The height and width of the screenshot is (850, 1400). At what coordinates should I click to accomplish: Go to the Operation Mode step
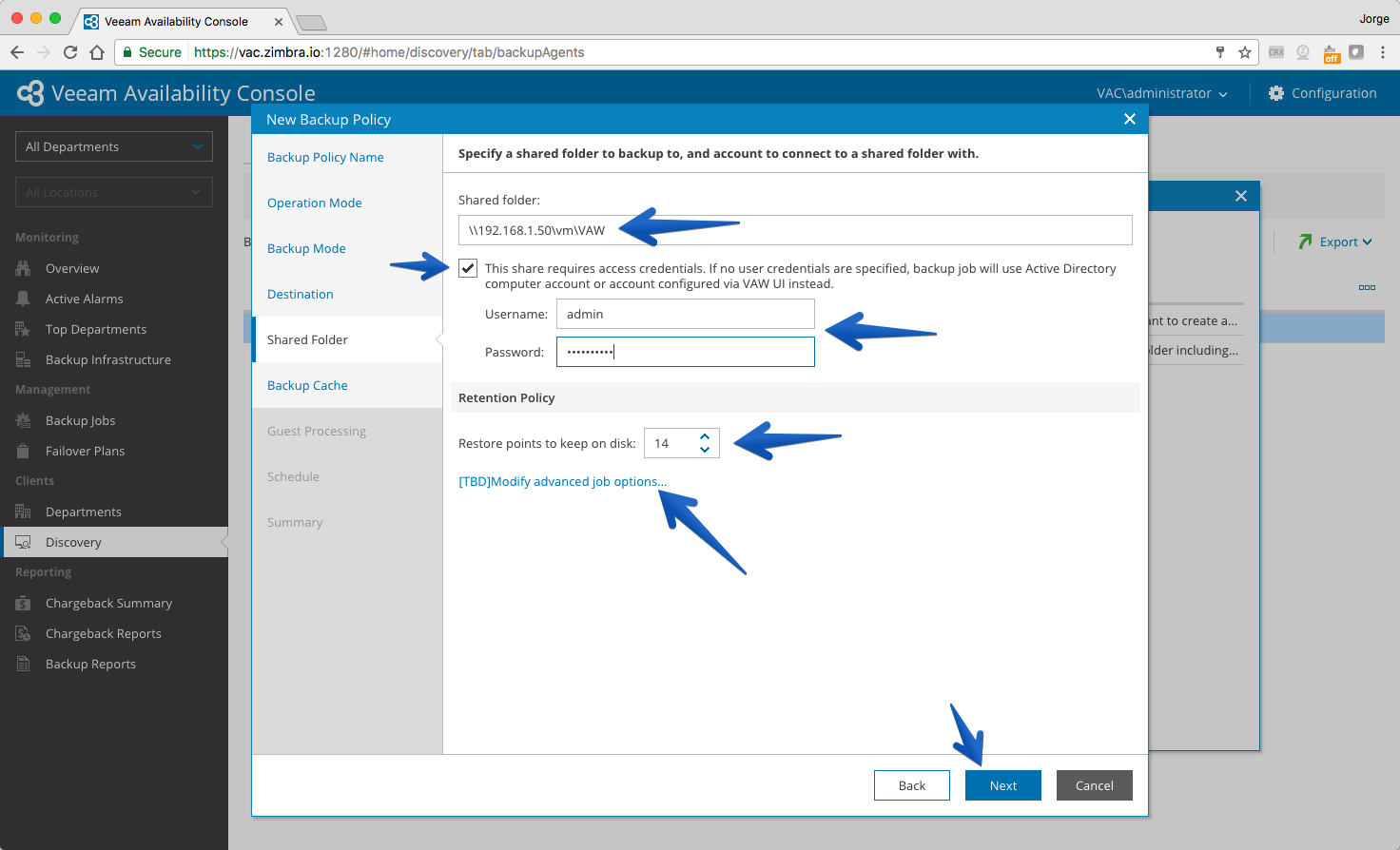click(x=315, y=203)
